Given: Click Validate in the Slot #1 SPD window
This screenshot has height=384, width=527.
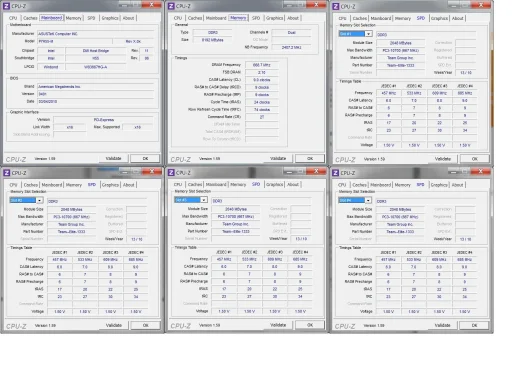Looking at the screenshot, I should pyautogui.click(x=443, y=159).
